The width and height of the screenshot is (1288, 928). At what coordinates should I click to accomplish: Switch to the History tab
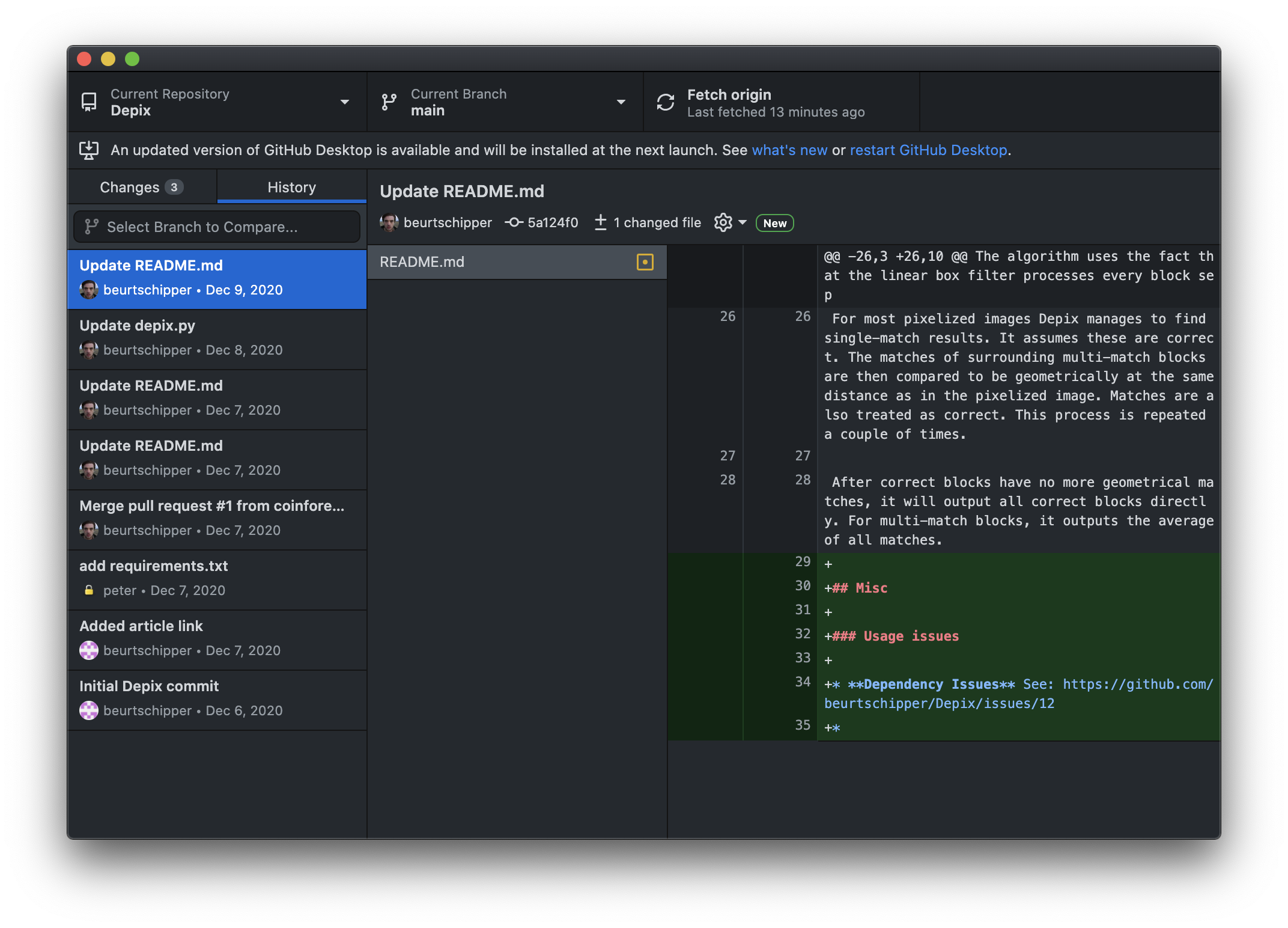click(x=291, y=187)
